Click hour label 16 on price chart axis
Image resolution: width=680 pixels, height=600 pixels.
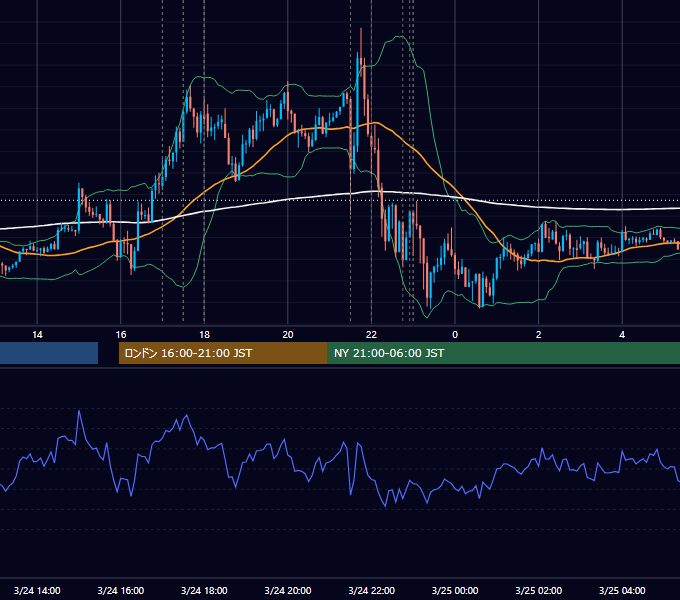coord(121,335)
